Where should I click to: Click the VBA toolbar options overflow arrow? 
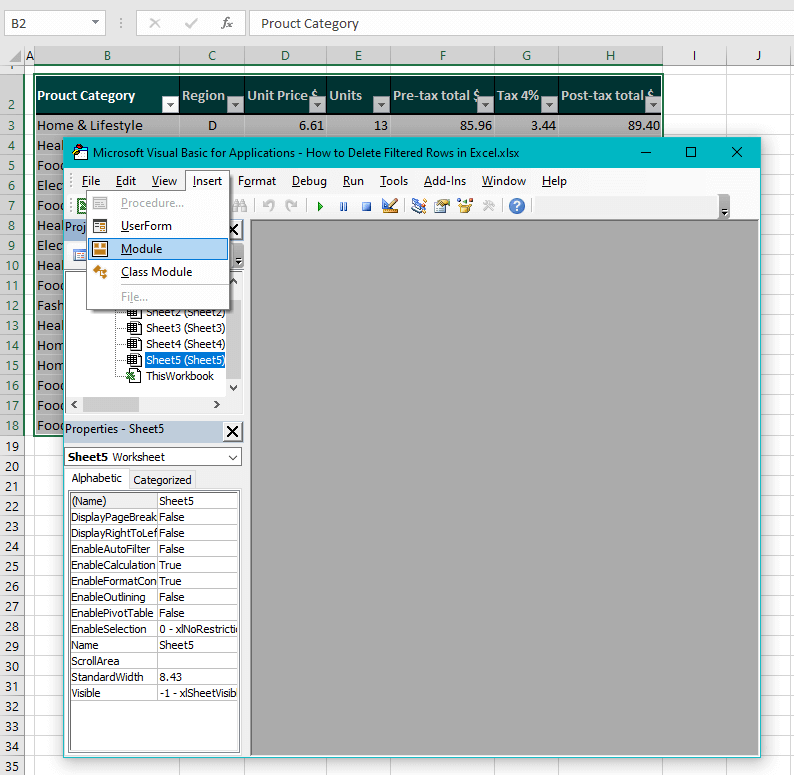pyautogui.click(x=725, y=207)
